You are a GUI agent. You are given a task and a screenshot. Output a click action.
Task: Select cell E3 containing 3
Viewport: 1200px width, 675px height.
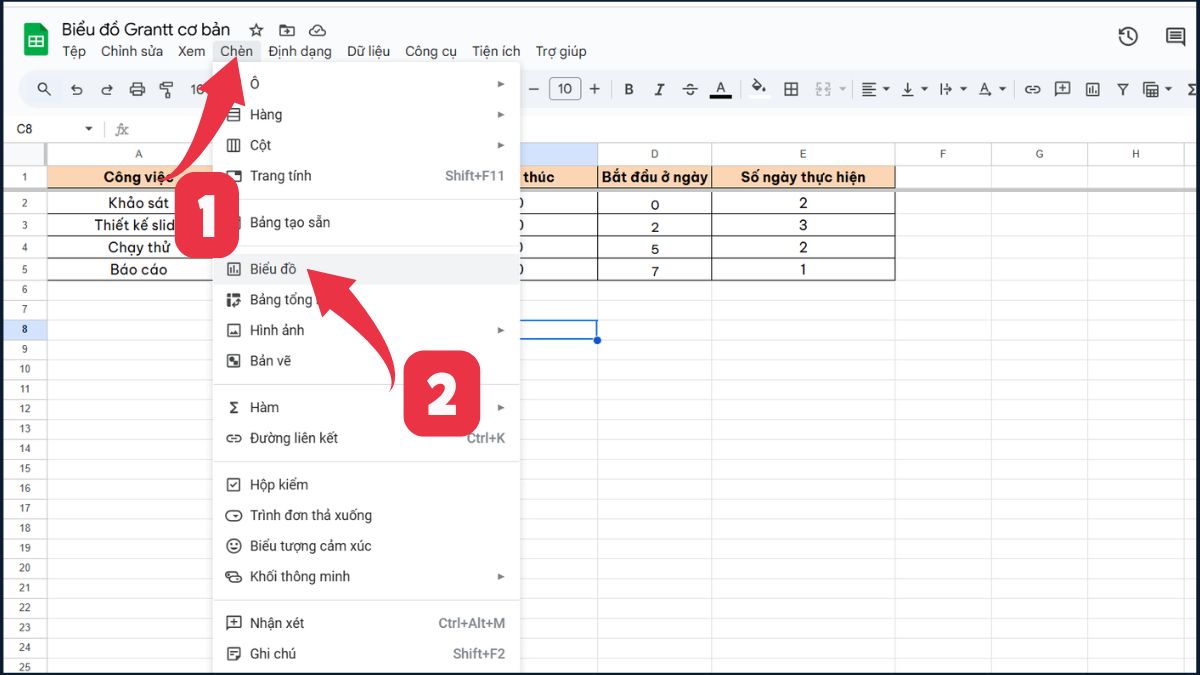[x=803, y=223]
